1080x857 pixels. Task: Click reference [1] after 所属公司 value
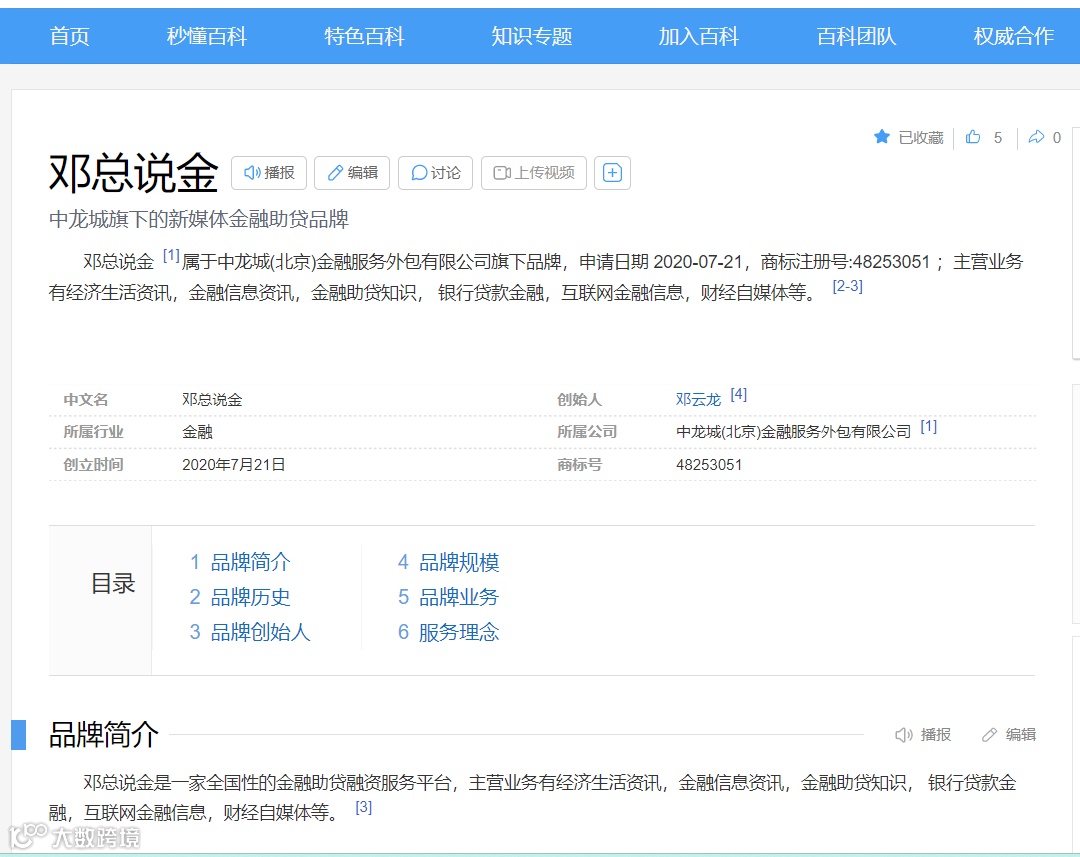(928, 427)
